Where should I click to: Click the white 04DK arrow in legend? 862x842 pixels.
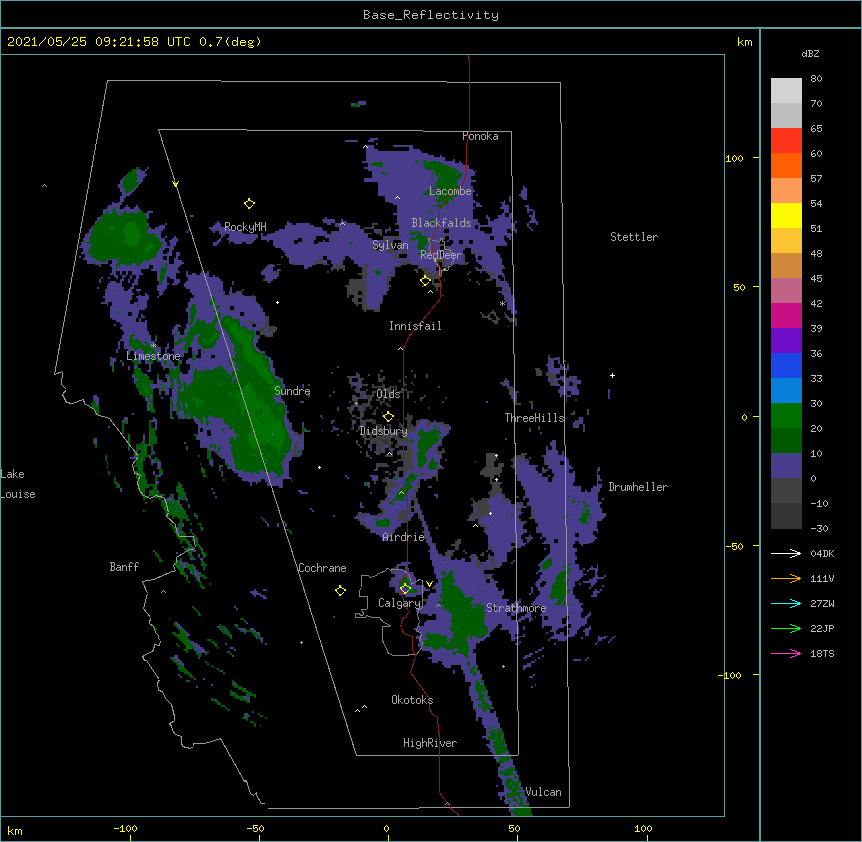click(x=786, y=553)
